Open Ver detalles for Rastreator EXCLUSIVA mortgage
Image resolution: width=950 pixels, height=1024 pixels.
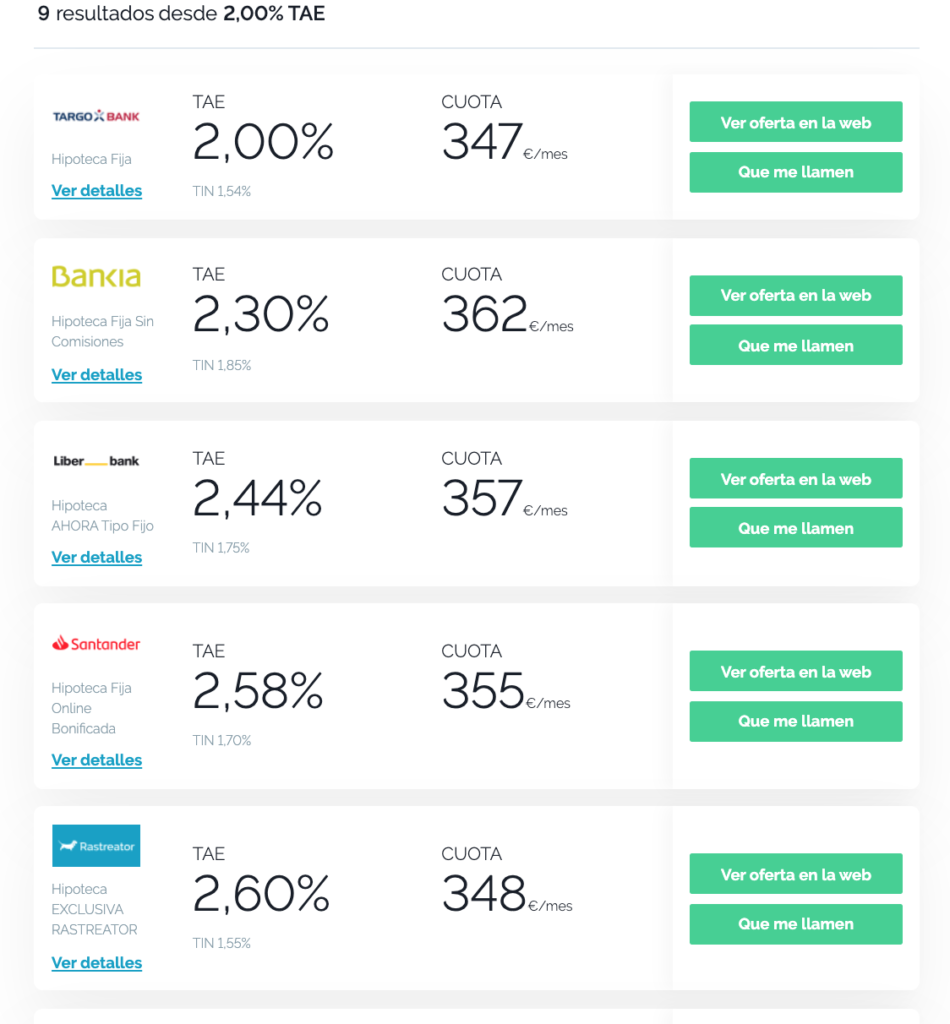[x=97, y=963]
